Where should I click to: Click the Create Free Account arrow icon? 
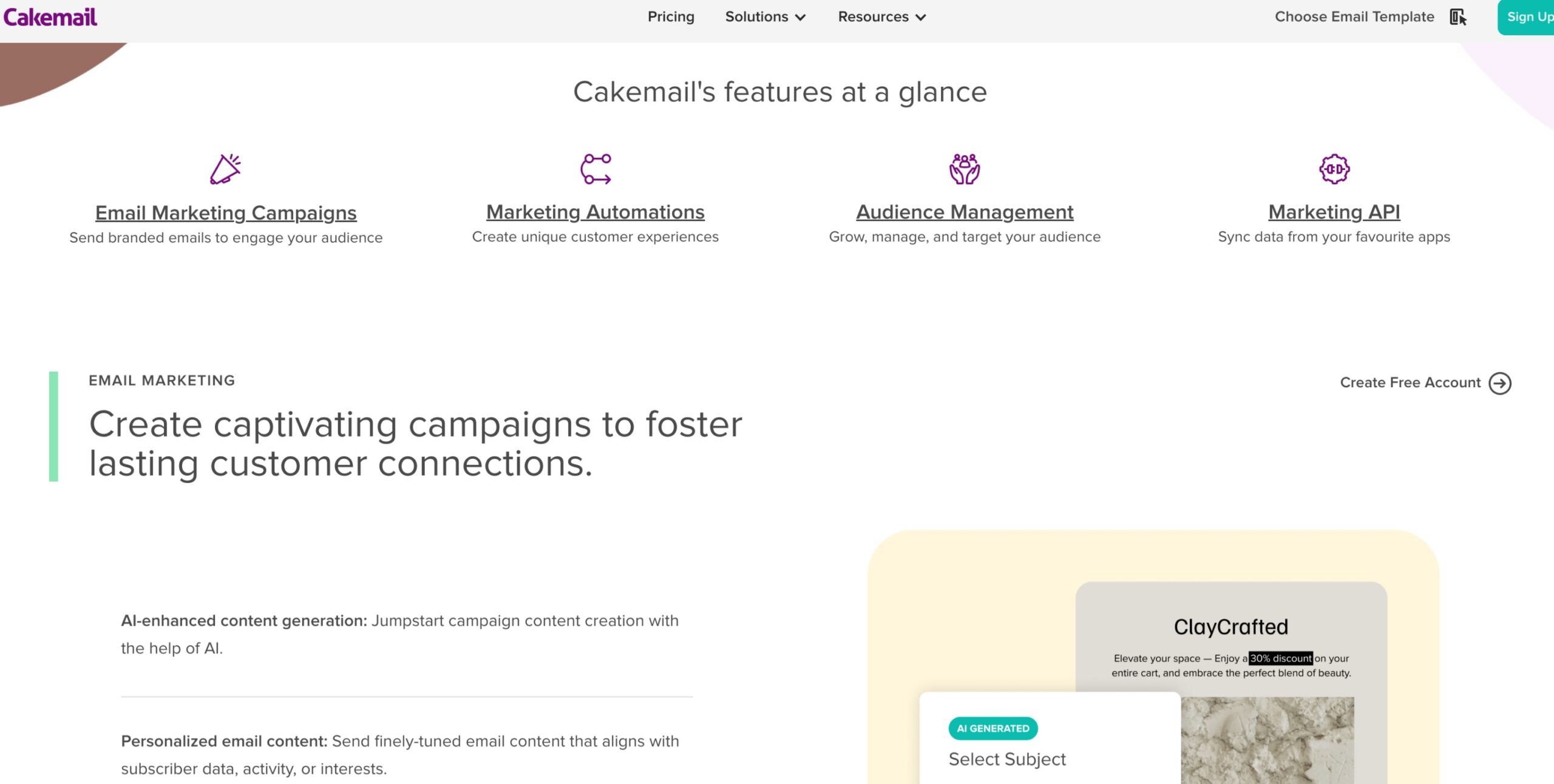click(1500, 382)
